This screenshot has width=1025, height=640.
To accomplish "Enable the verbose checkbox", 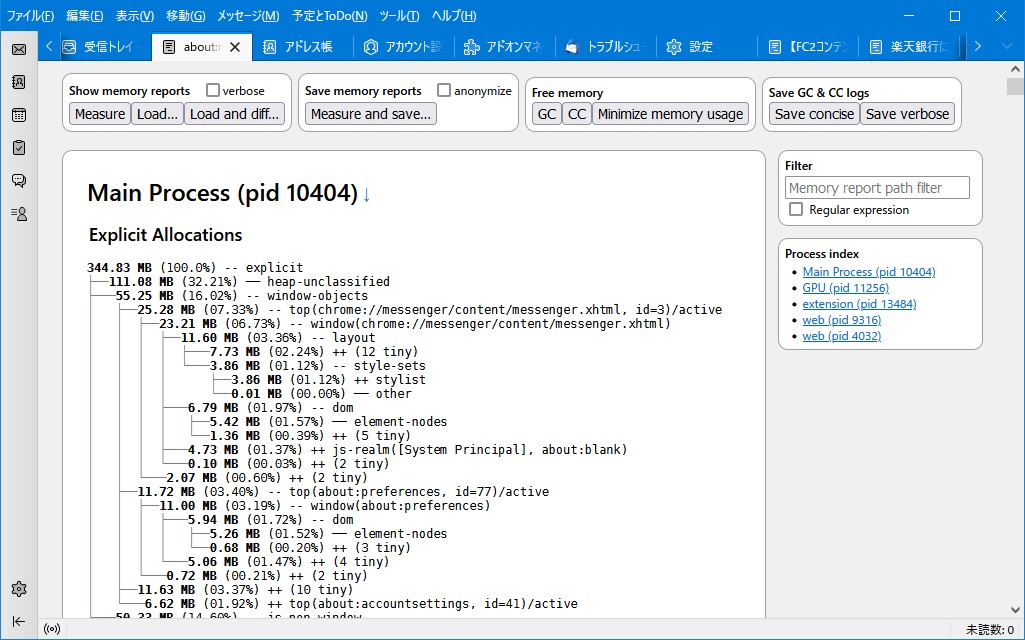I will pos(213,91).
